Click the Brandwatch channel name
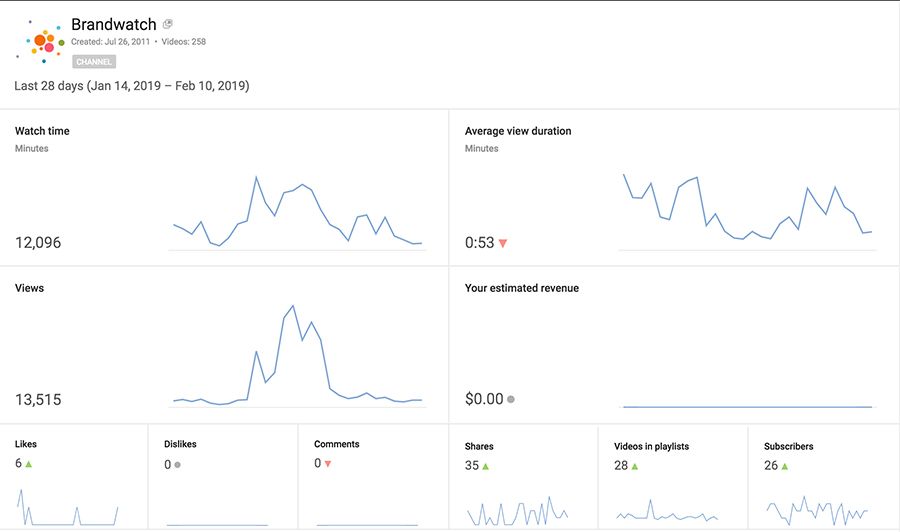The image size is (900, 532). click(x=113, y=25)
